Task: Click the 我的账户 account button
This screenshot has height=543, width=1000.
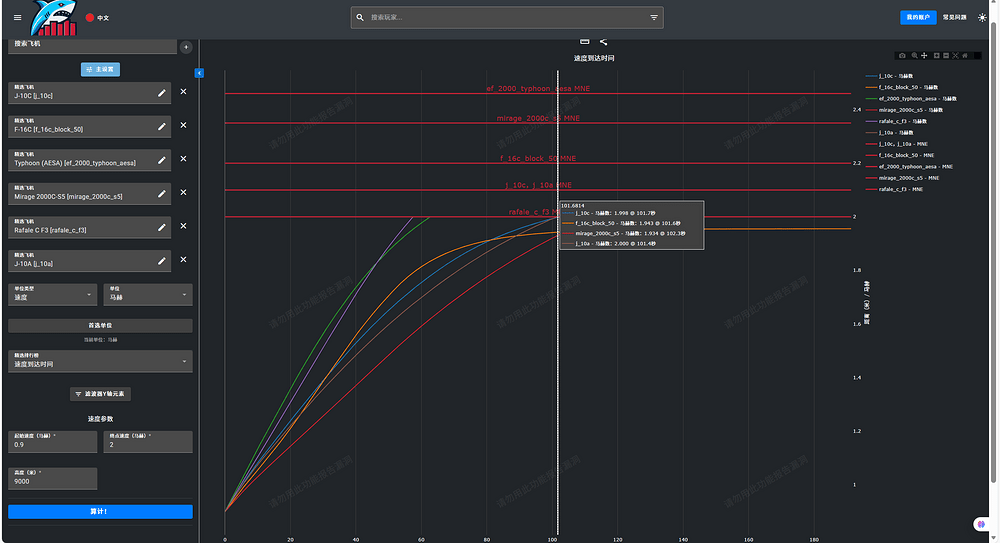Action: tap(917, 17)
